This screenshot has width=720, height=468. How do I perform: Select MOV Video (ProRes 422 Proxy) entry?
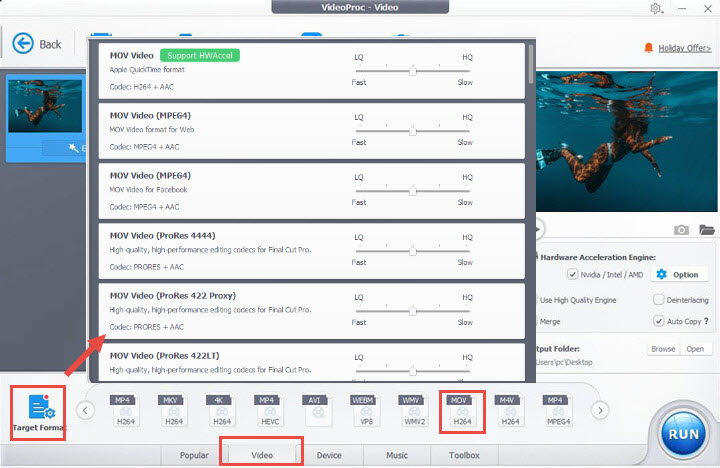(x=312, y=311)
